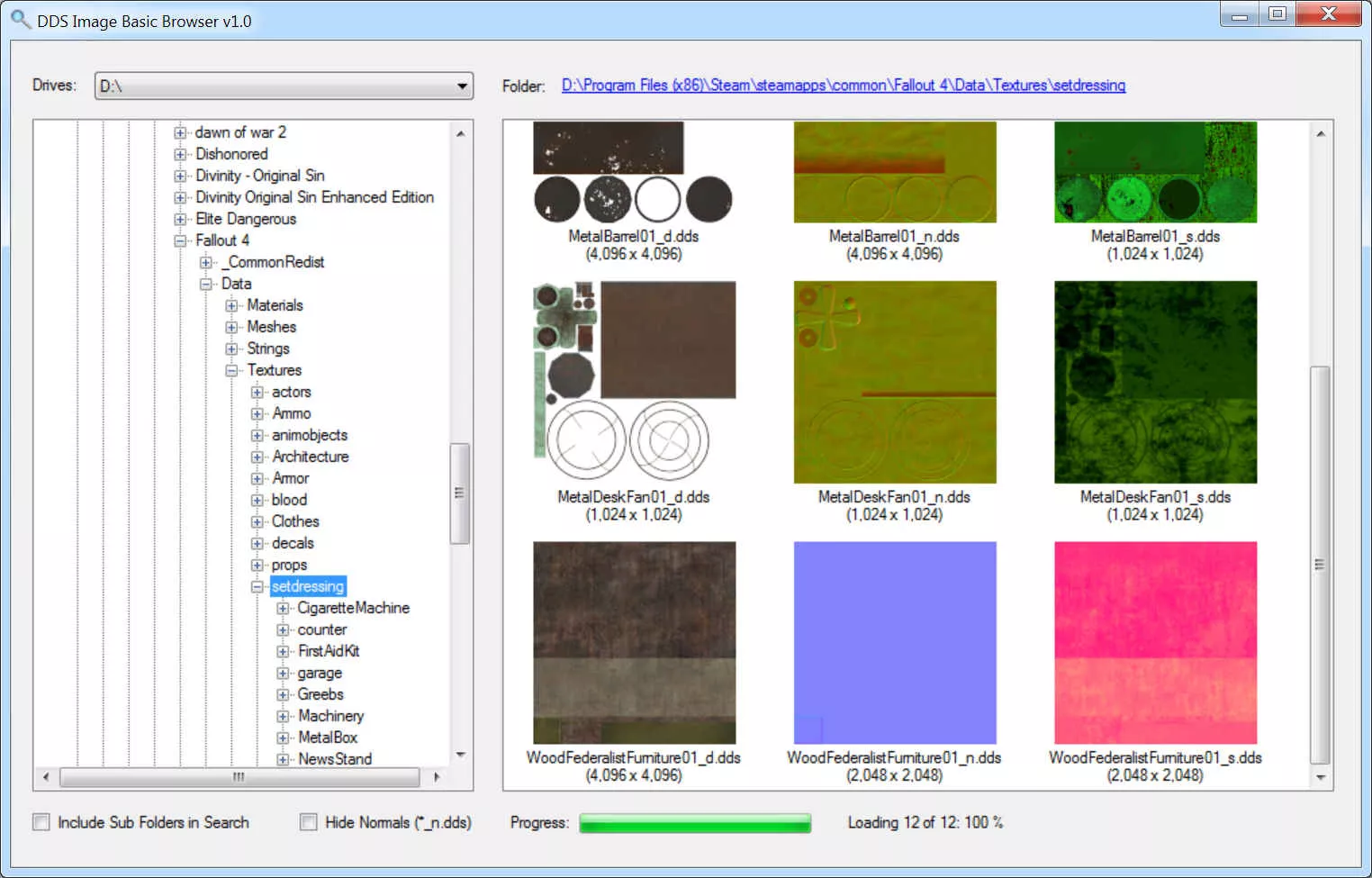Open the MetalDeskFan01_s.dds thumbnail
Viewport: 1372px width, 878px height.
tap(1155, 382)
